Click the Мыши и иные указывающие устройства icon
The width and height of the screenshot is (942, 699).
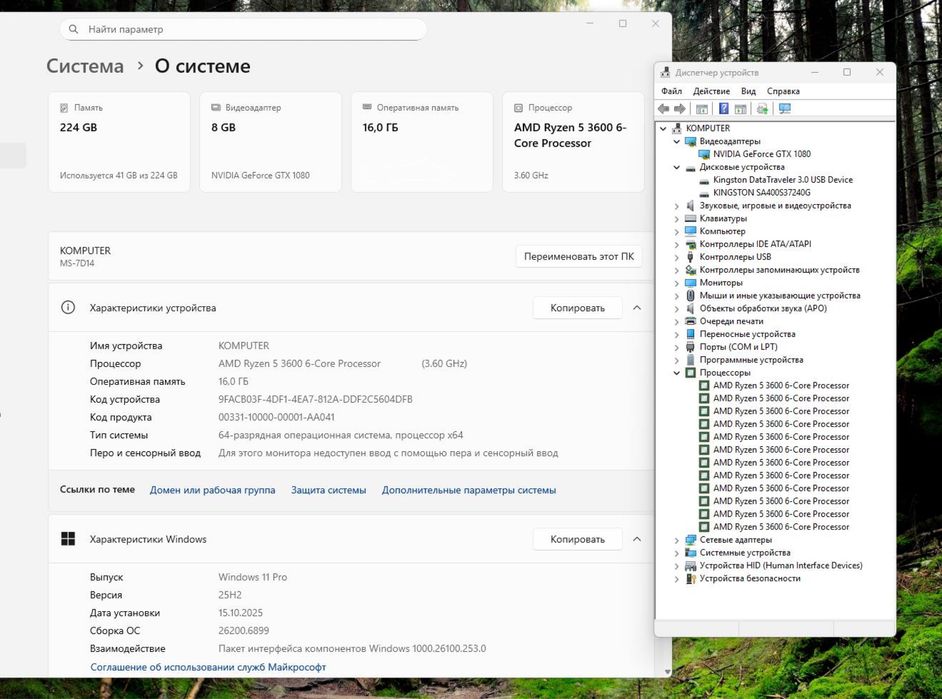(690, 295)
